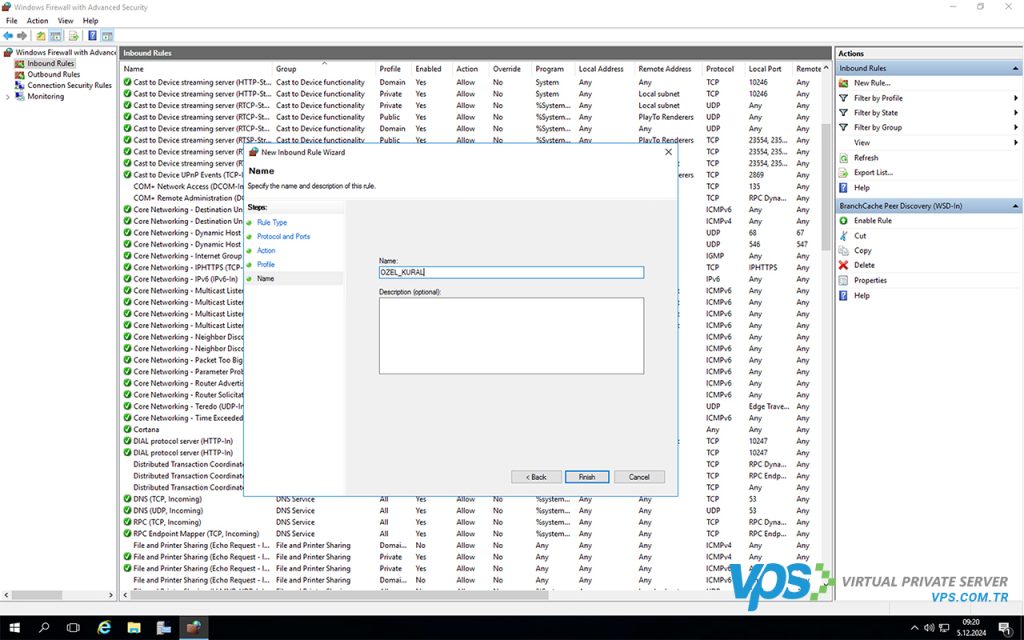Open the Windows Start menu

coord(14,628)
